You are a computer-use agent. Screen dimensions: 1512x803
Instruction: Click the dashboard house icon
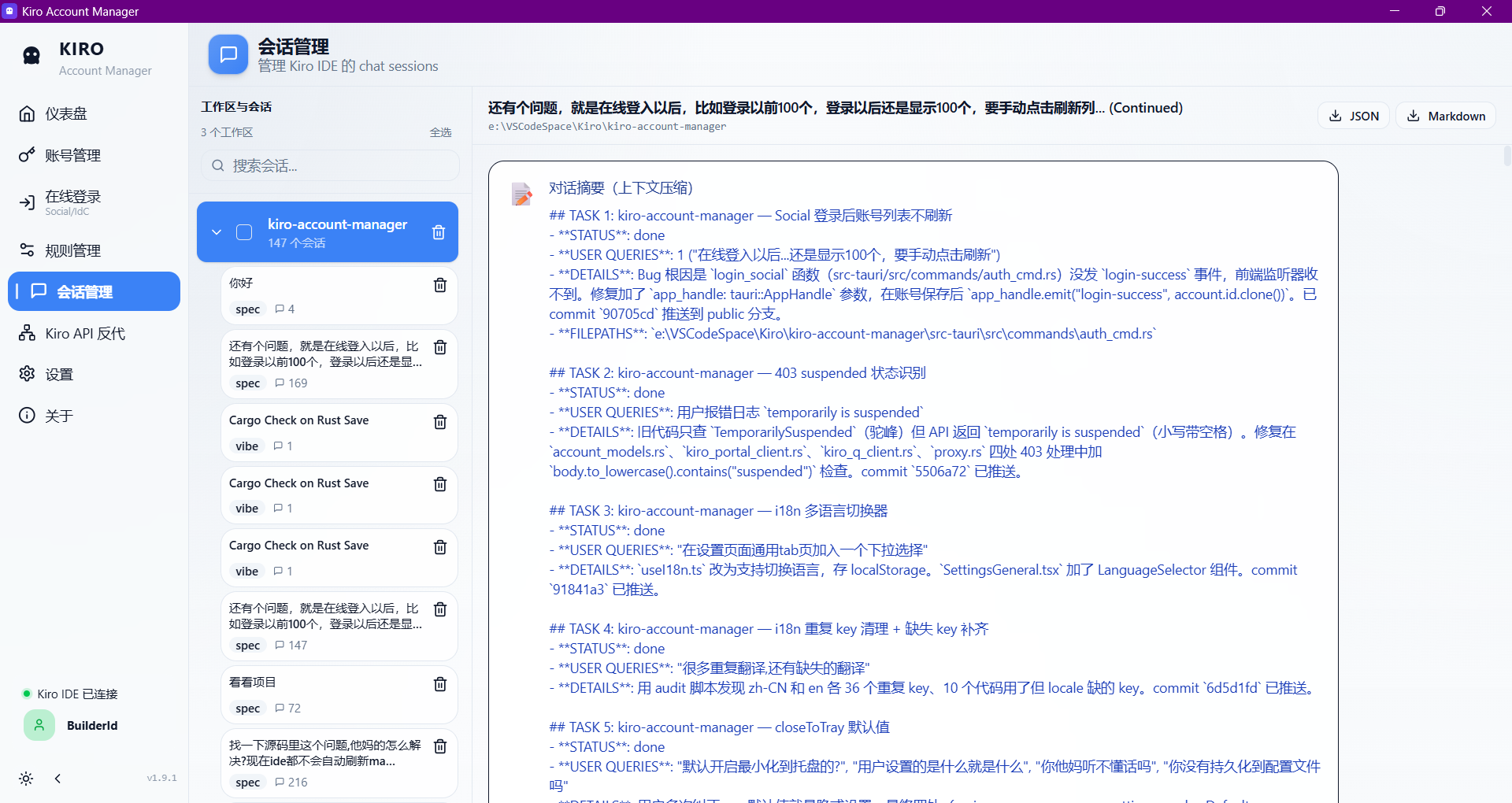pos(27,113)
